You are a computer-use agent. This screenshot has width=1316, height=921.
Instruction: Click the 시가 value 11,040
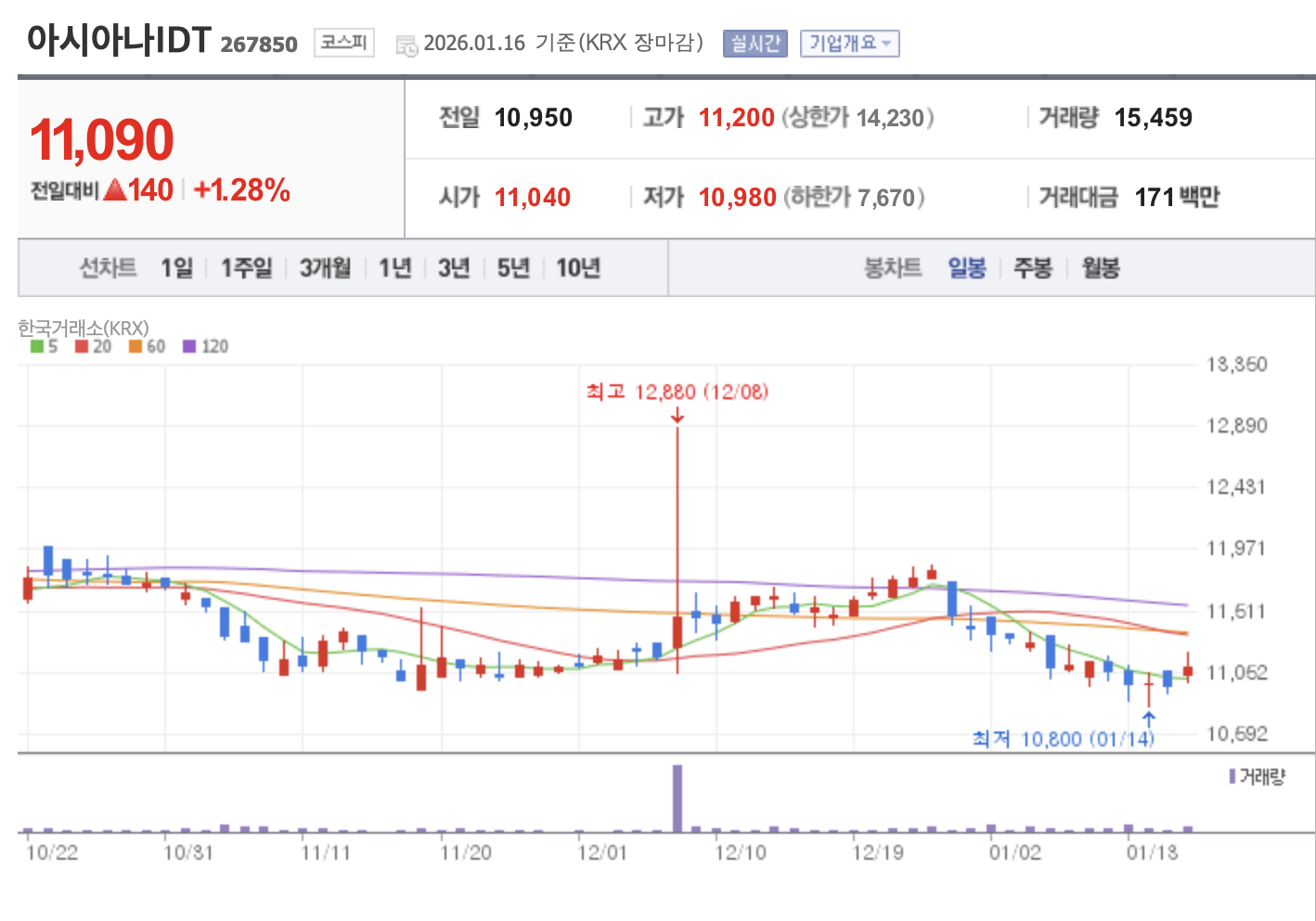533,198
